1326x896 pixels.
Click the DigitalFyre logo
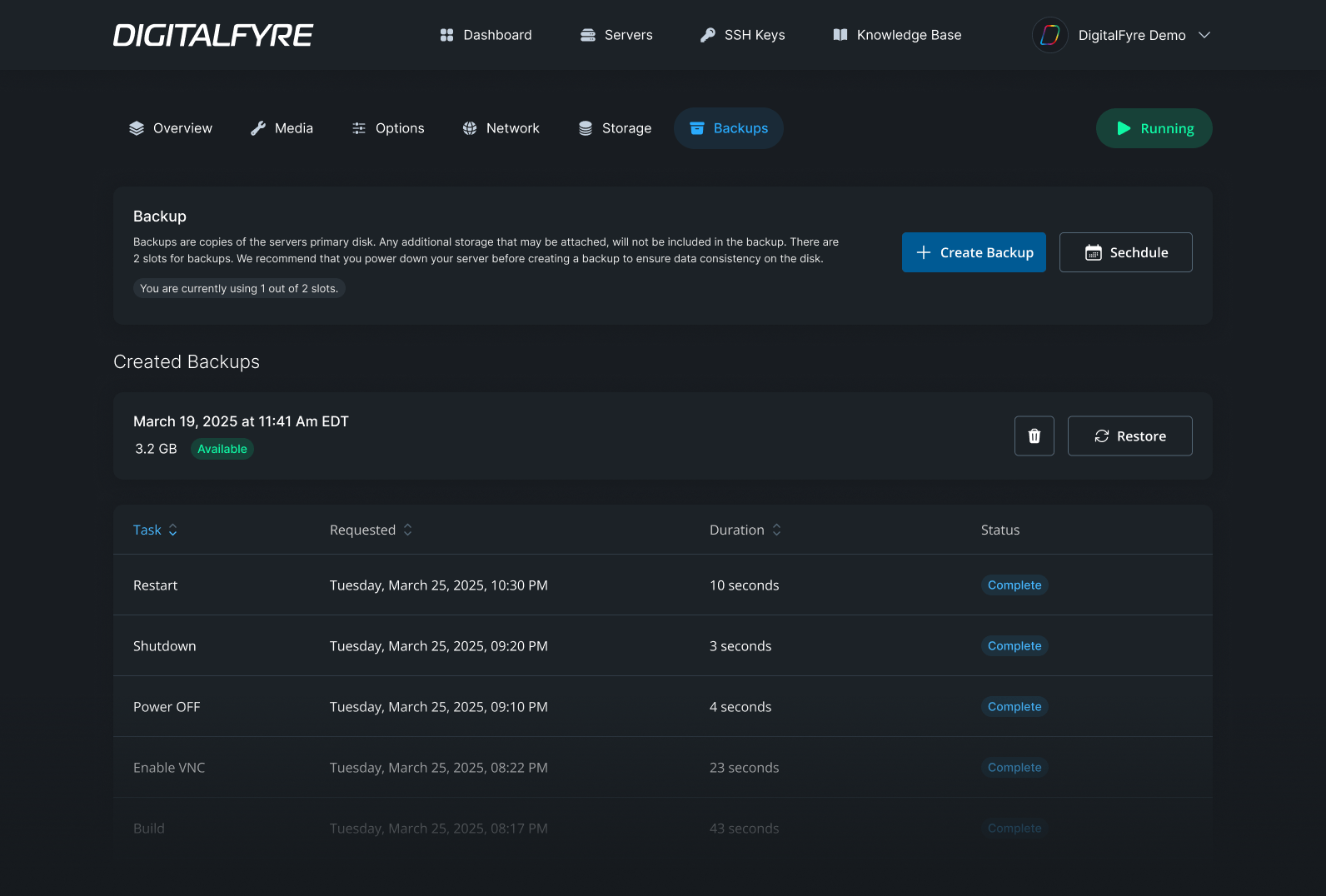click(213, 35)
